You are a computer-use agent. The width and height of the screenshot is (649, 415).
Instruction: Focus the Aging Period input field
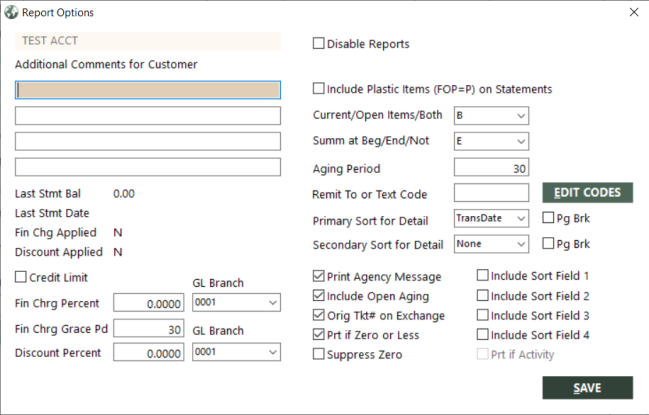pos(491,167)
